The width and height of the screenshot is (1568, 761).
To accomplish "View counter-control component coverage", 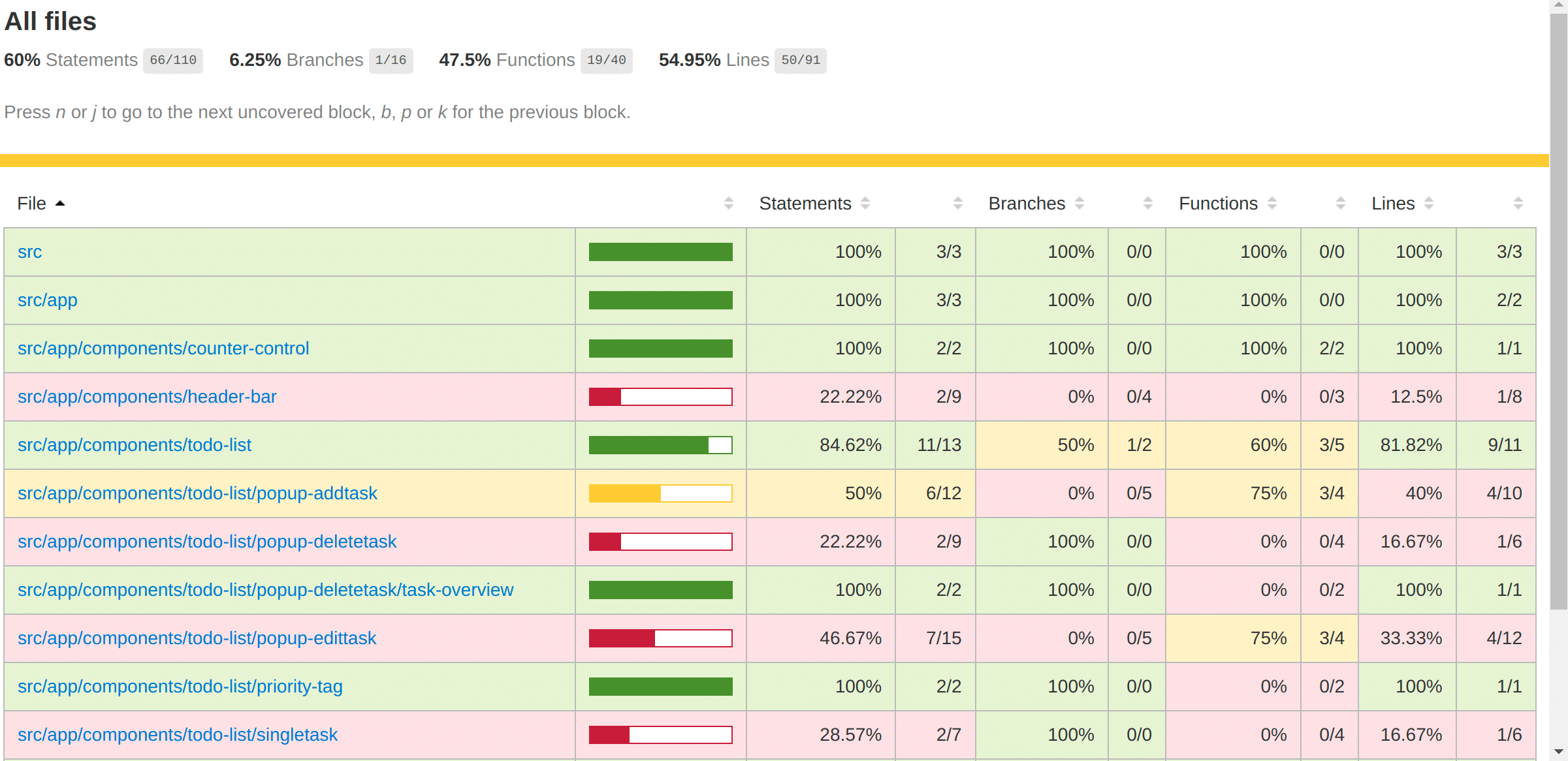I will click(x=163, y=349).
